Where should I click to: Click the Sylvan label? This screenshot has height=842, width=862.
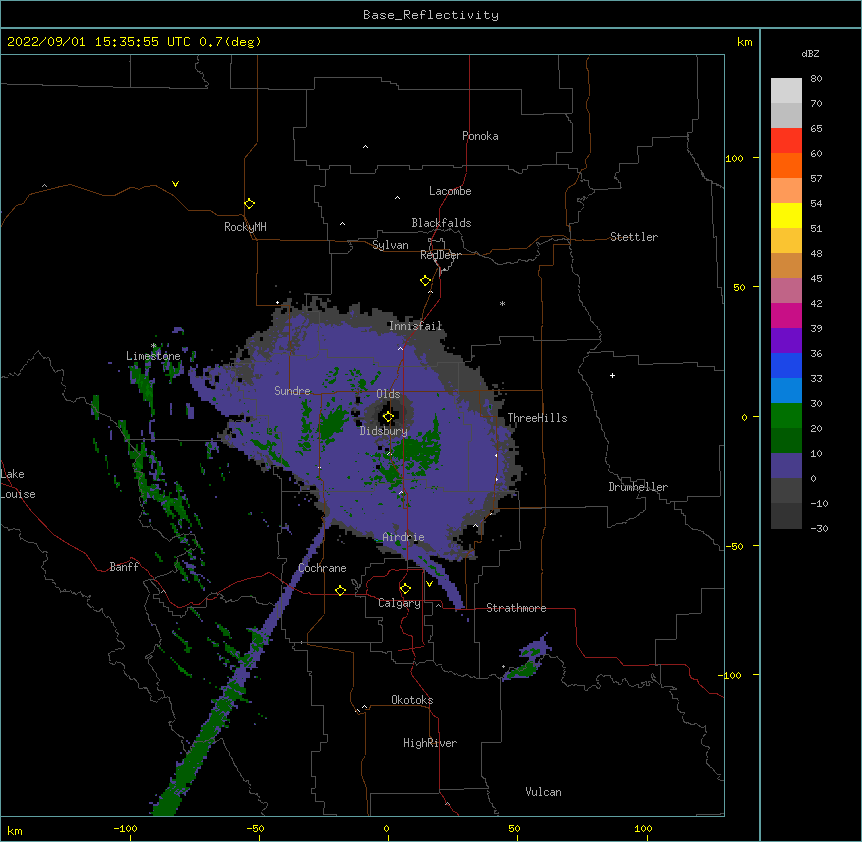390,245
